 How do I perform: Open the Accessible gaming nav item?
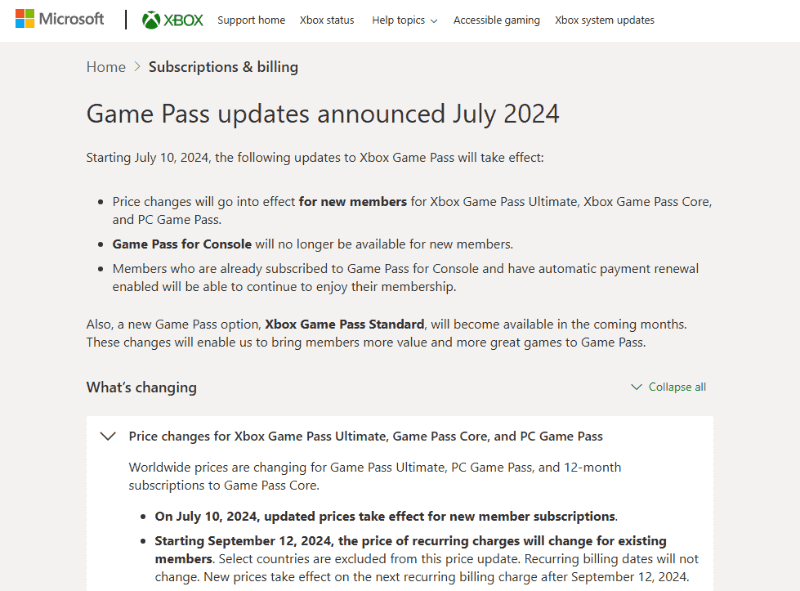(496, 20)
